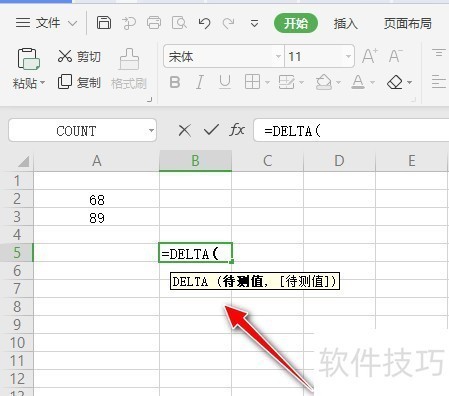Viewport: 449px width, 396px height.
Task: Expand the 宋体 font name dropdown
Action: click(278, 56)
